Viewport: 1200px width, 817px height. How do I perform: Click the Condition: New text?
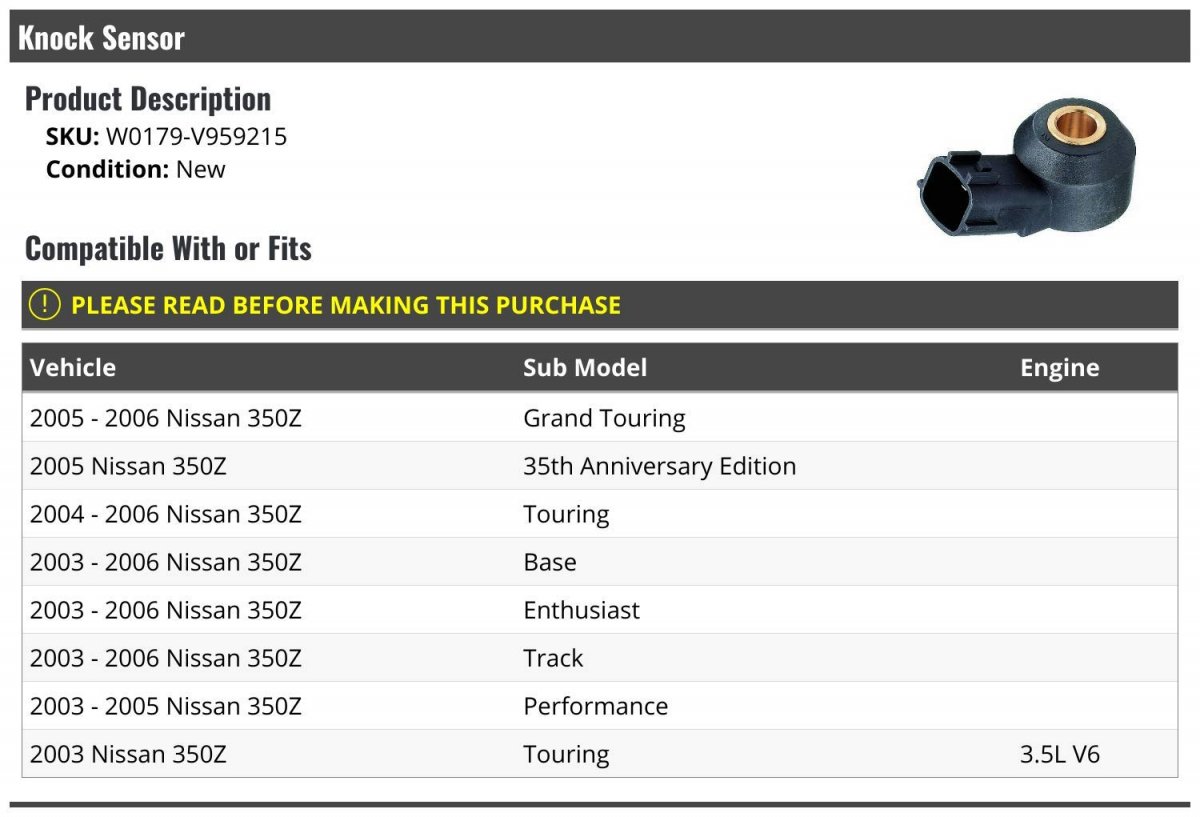[136, 169]
